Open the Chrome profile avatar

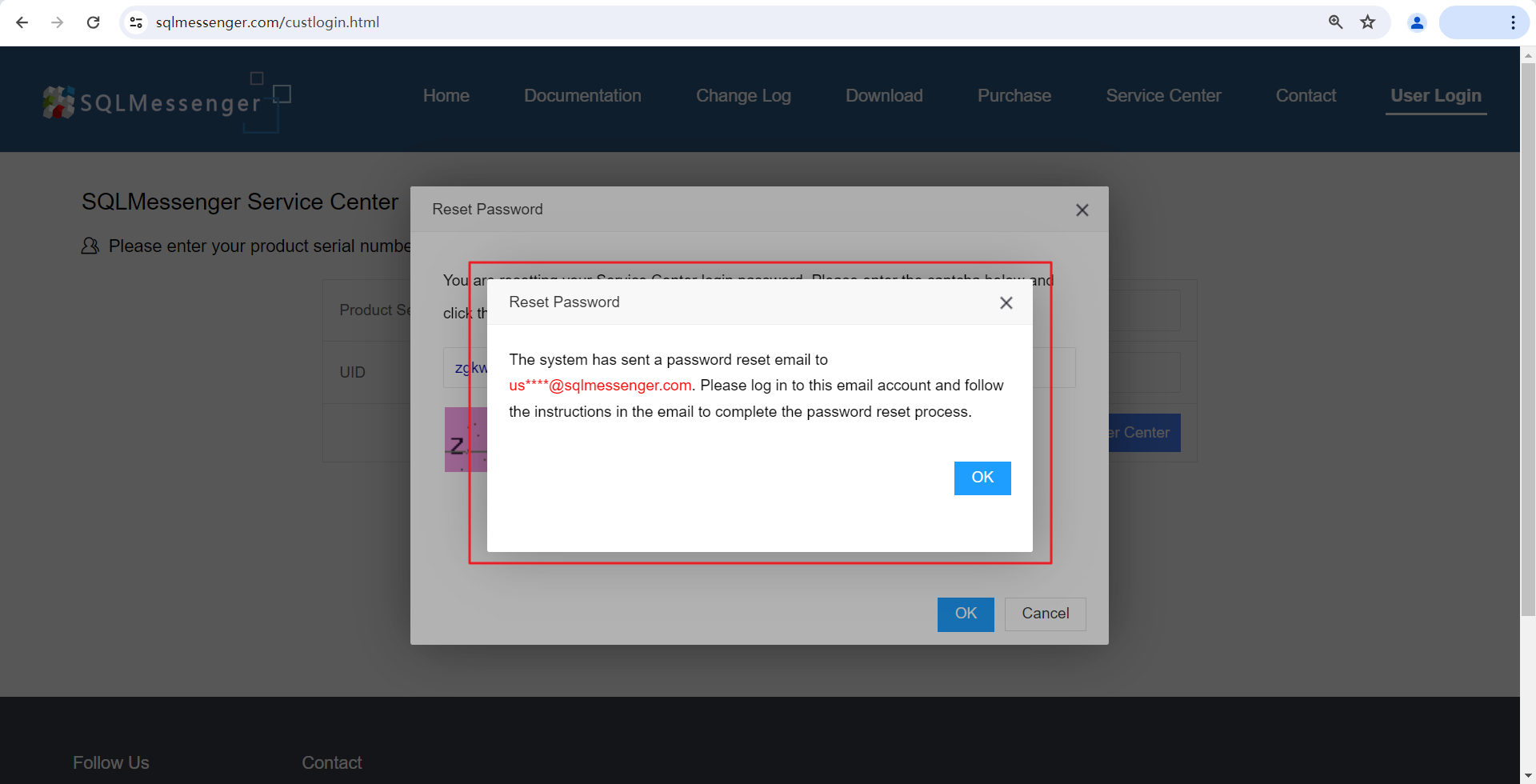1417,22
